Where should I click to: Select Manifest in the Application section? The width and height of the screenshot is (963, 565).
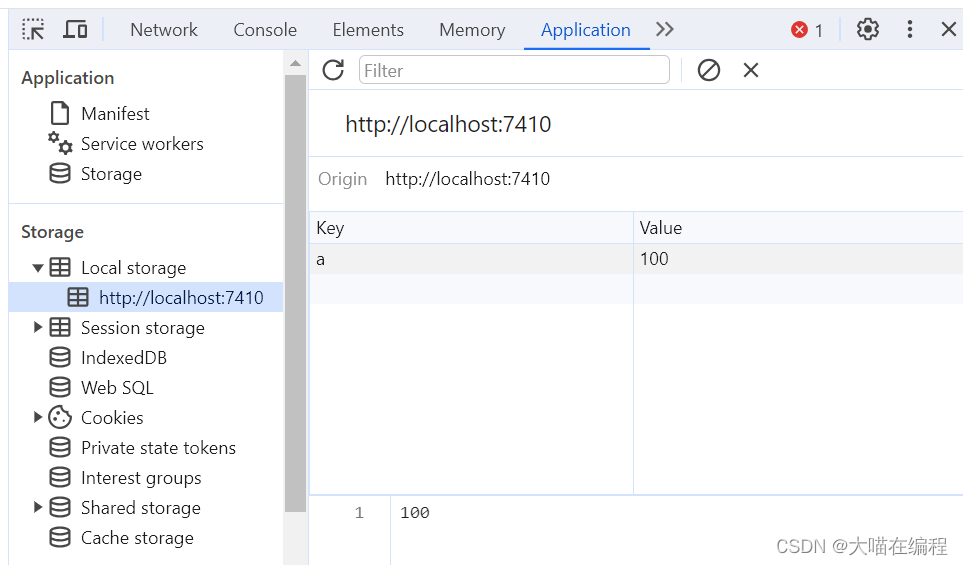pos(115,114)
